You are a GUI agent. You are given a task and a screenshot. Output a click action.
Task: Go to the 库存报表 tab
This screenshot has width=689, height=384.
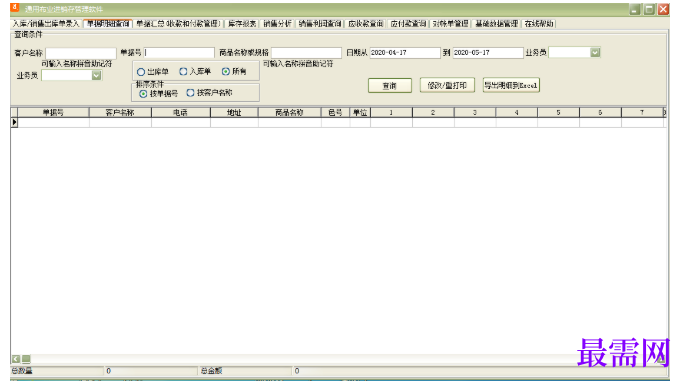coord(242,24)
